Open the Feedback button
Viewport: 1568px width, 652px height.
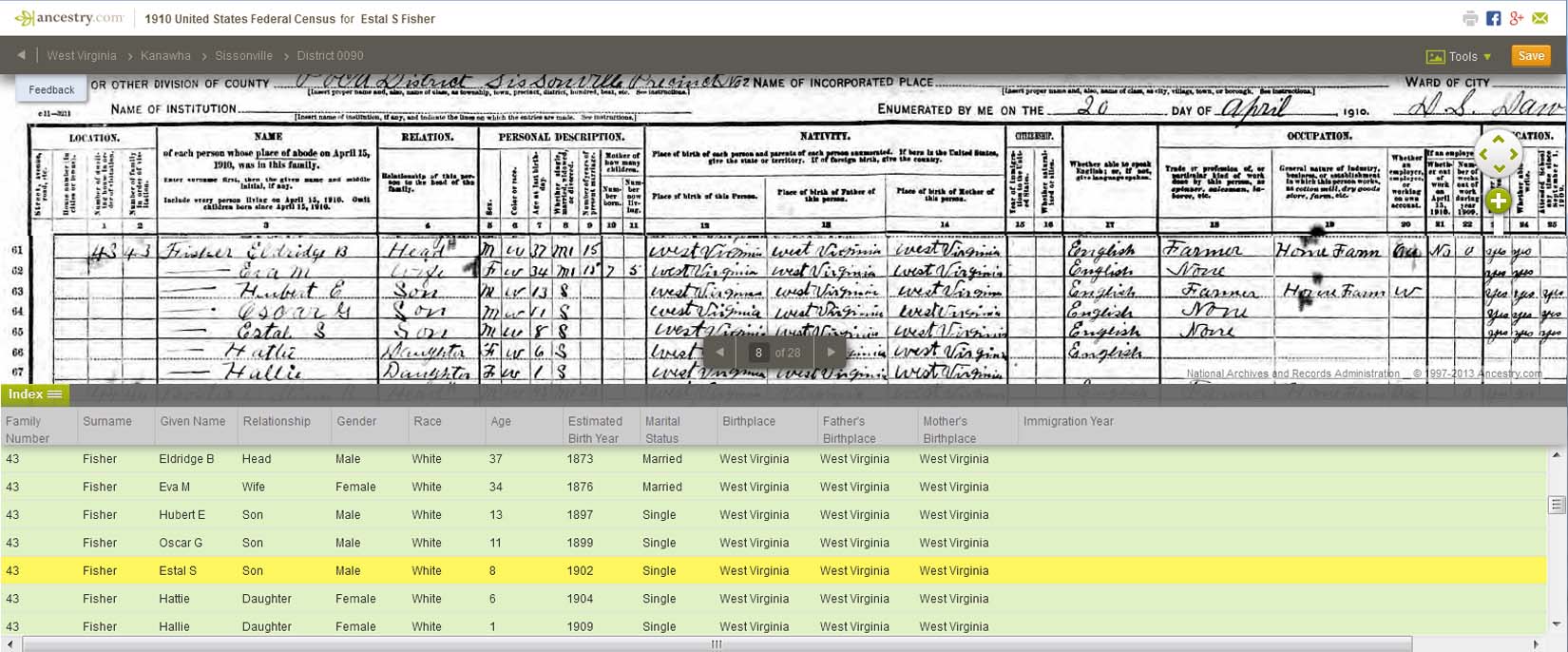[x=51, y=89]
